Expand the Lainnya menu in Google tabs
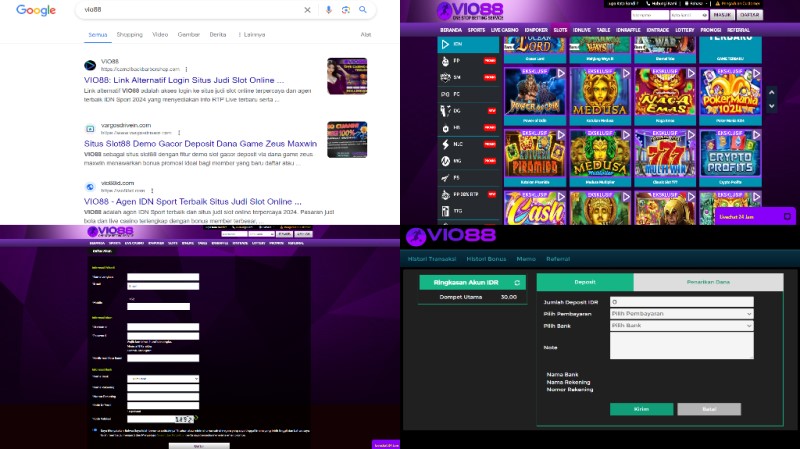Screen dimensions: 800x449 pos(252,35)
